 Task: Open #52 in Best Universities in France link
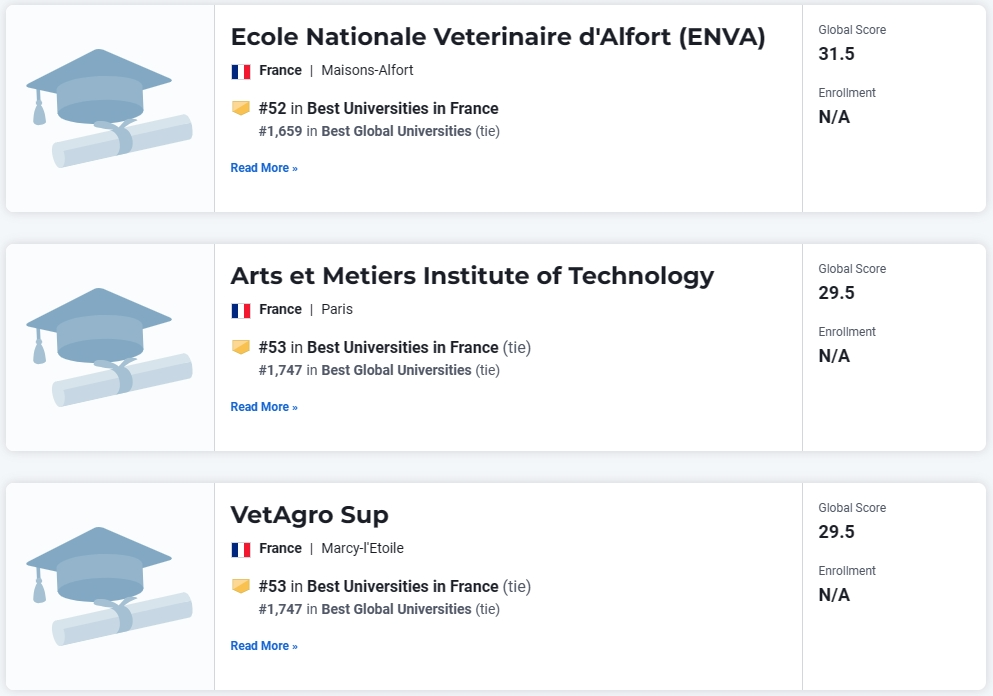click(x=378, y=108)
